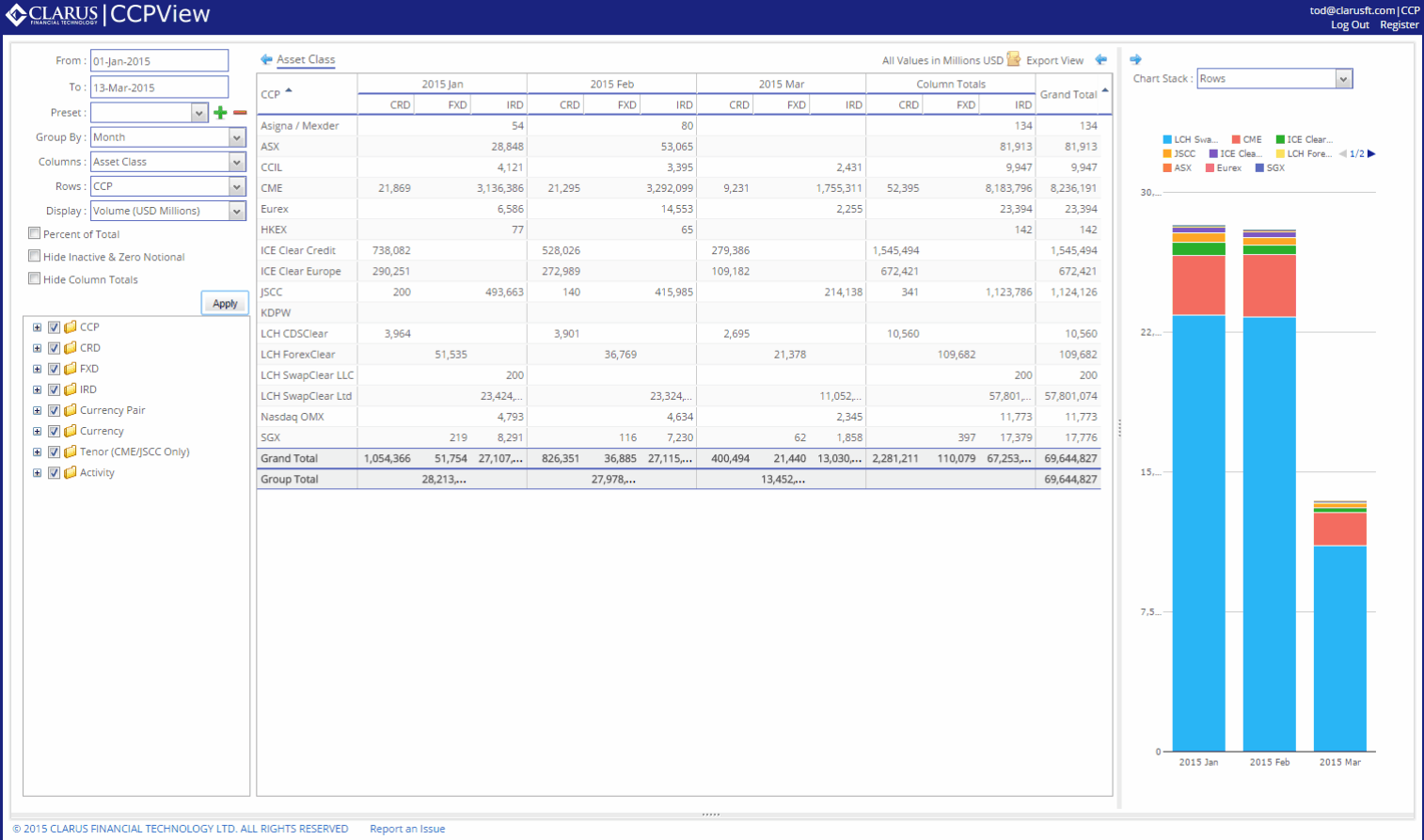1424x840 pixels.
Task: Click the Grand Total value 69,644,827
Action: coord(1070,458)
